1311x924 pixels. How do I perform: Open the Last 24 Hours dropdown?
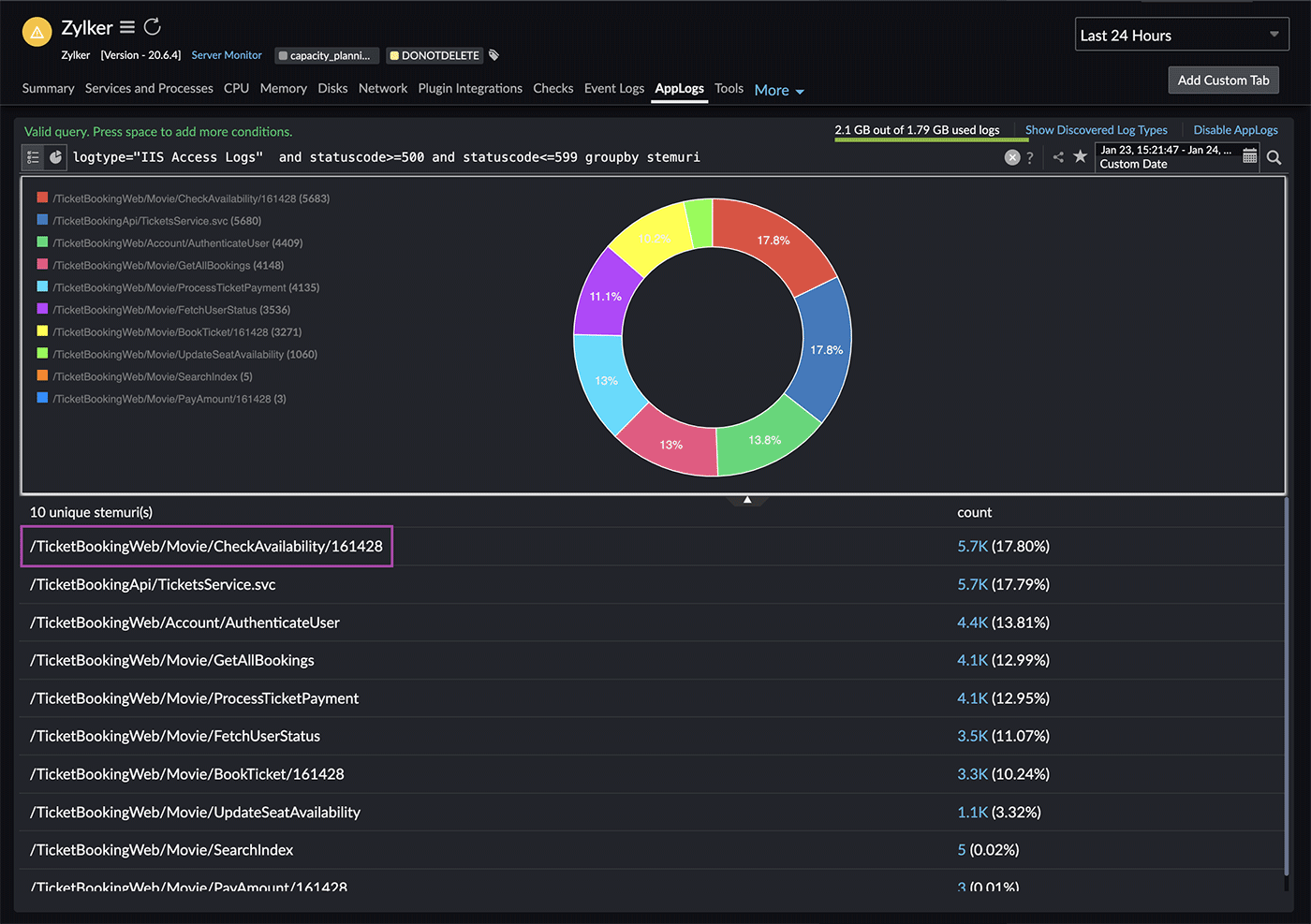[1181, 35]
